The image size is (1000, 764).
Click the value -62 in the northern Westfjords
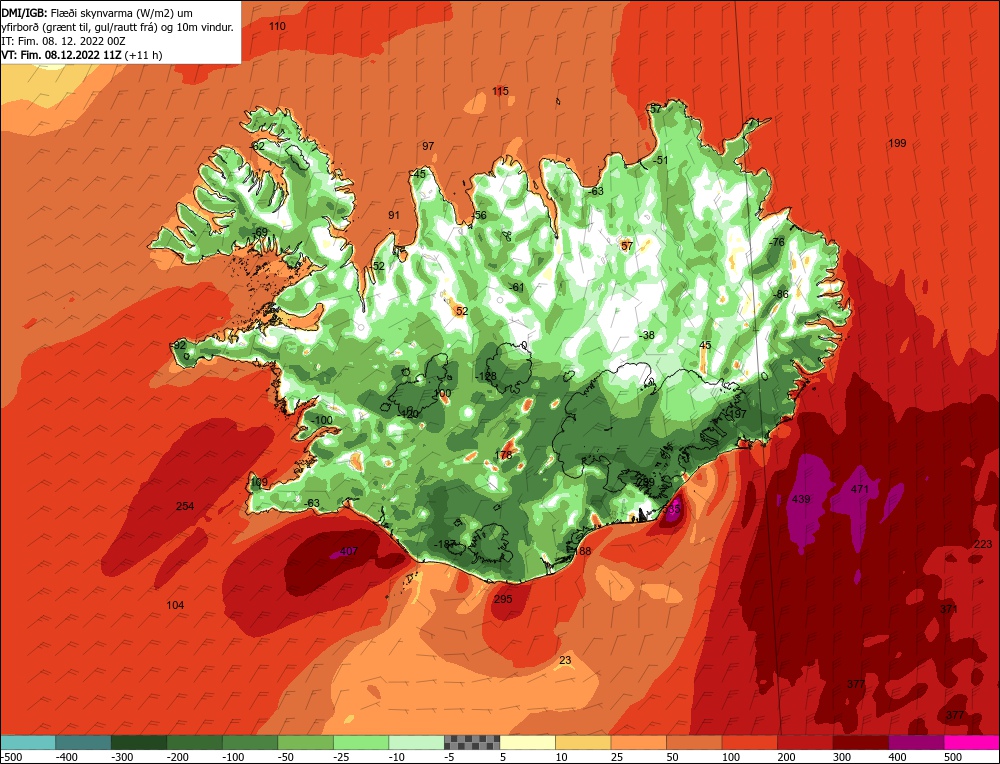point(256,146)
